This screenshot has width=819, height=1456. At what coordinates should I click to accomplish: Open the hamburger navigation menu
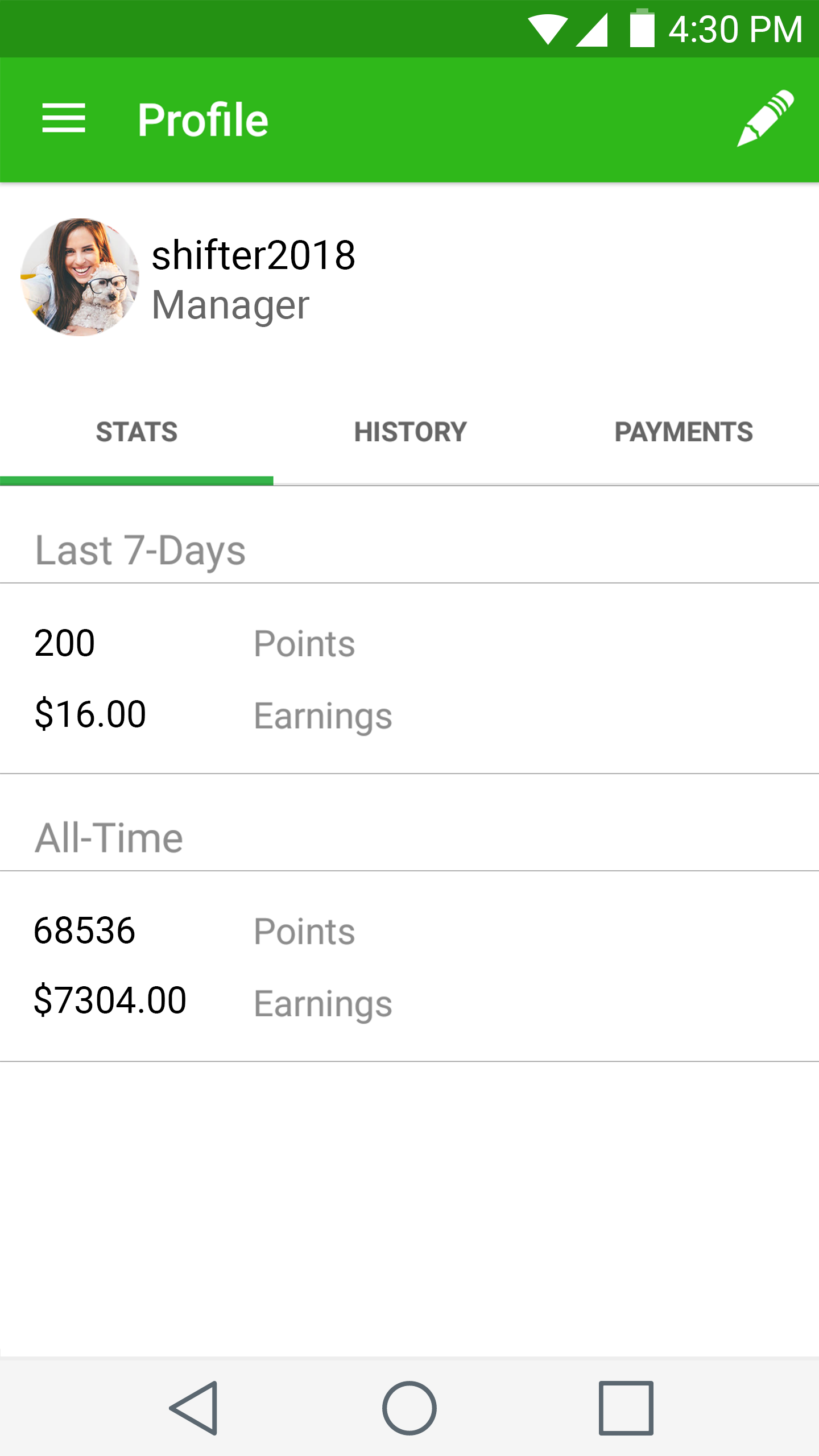pyautogui.click(x=64, y=119)
